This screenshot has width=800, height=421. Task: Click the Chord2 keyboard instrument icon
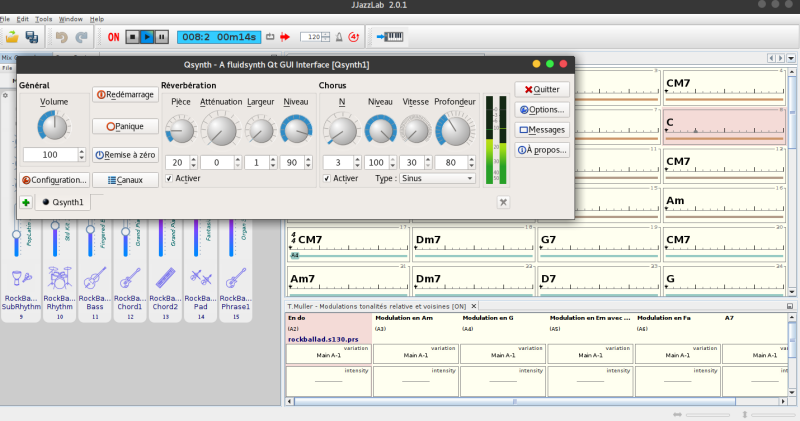click(165, 277)
